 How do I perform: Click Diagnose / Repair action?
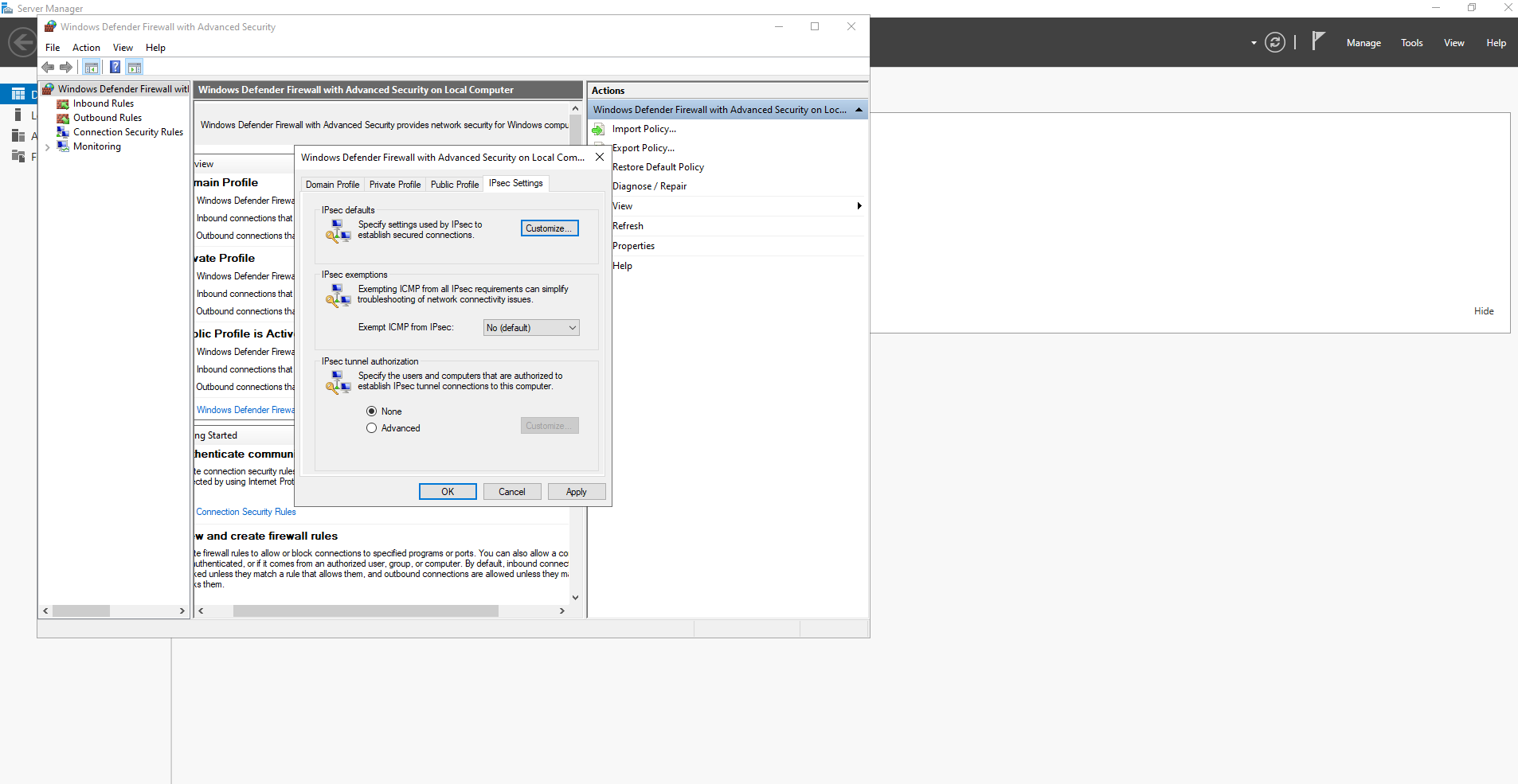[x=649, y=186]
